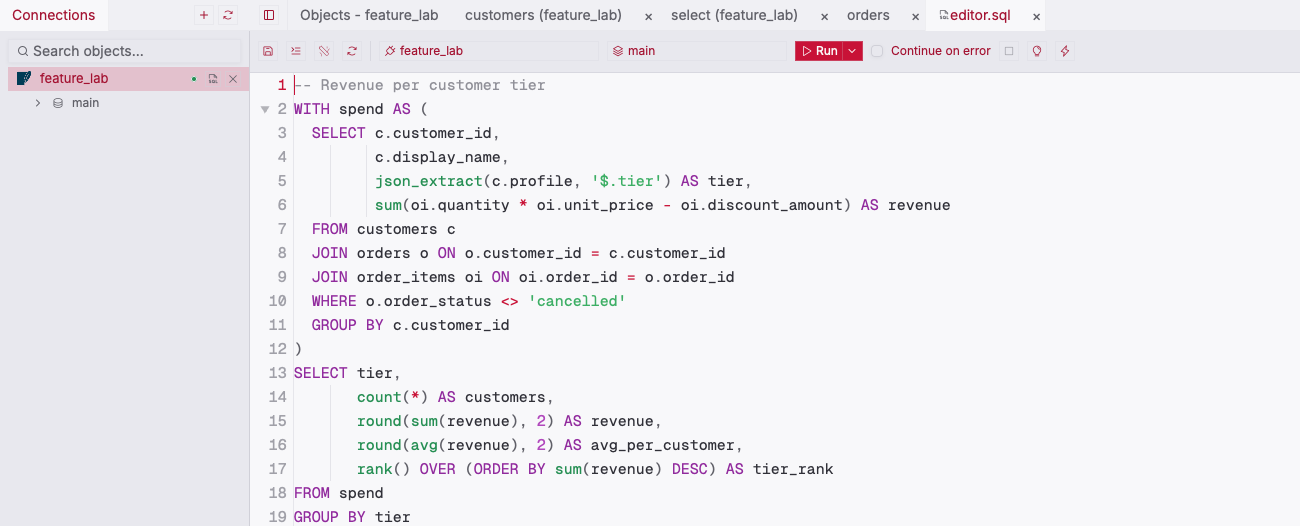Select main schema in tree

coord(85,103)
